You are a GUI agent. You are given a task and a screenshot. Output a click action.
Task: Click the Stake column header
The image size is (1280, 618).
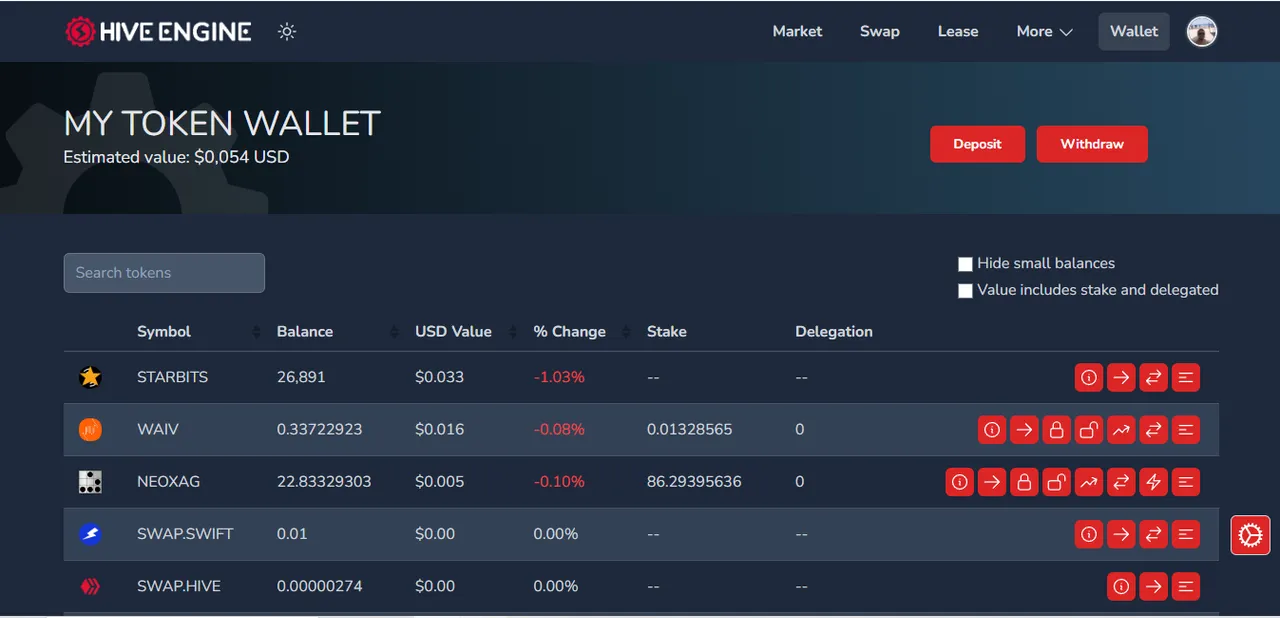(x=667, y=332)
